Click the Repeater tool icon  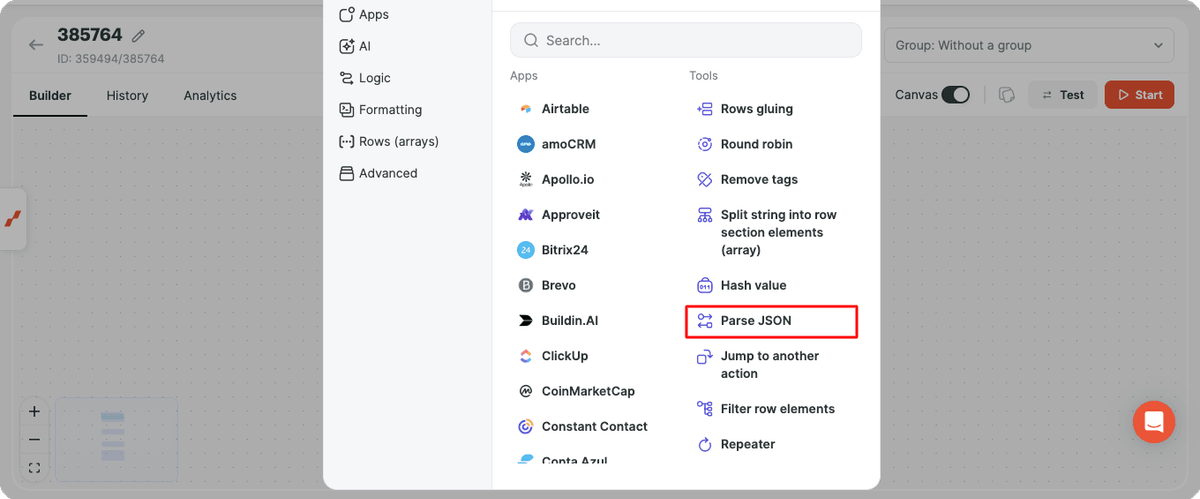click(705, 444)
